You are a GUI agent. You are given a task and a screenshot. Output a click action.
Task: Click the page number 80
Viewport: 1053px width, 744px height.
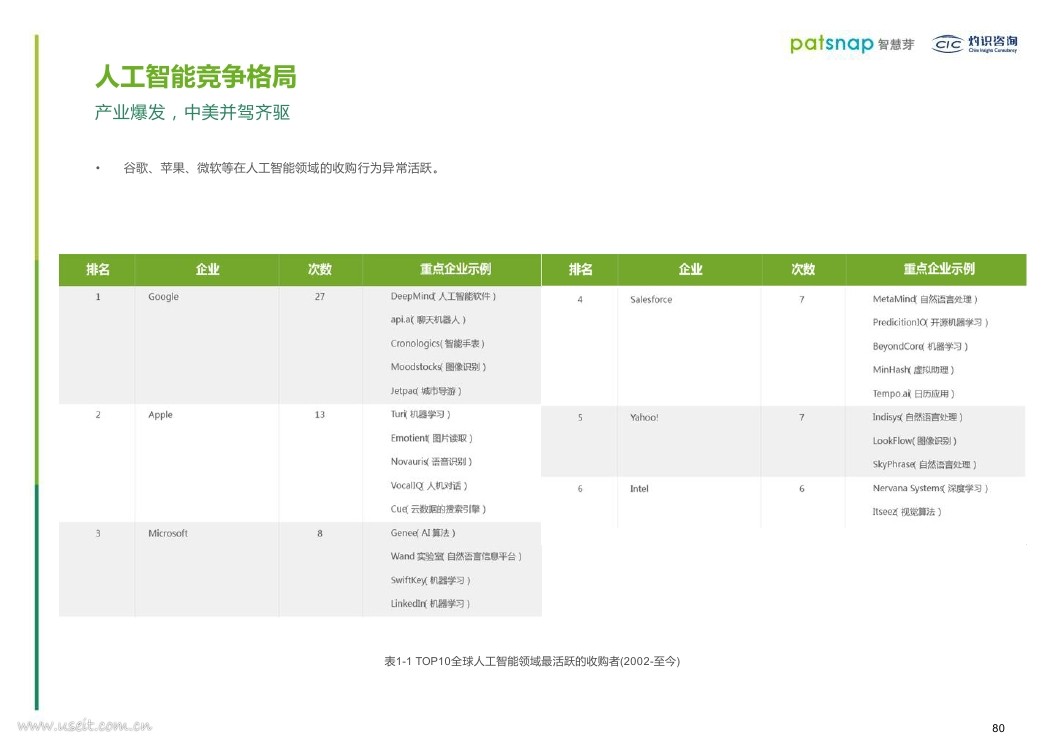(x=998, y=728)
